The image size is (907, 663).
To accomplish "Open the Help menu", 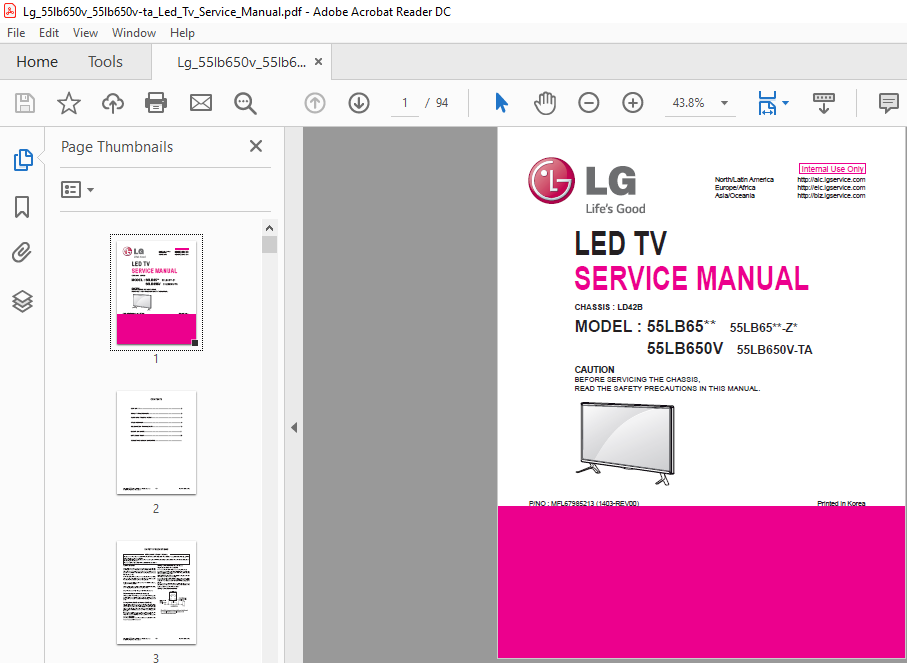I will [x=182, y=33].
